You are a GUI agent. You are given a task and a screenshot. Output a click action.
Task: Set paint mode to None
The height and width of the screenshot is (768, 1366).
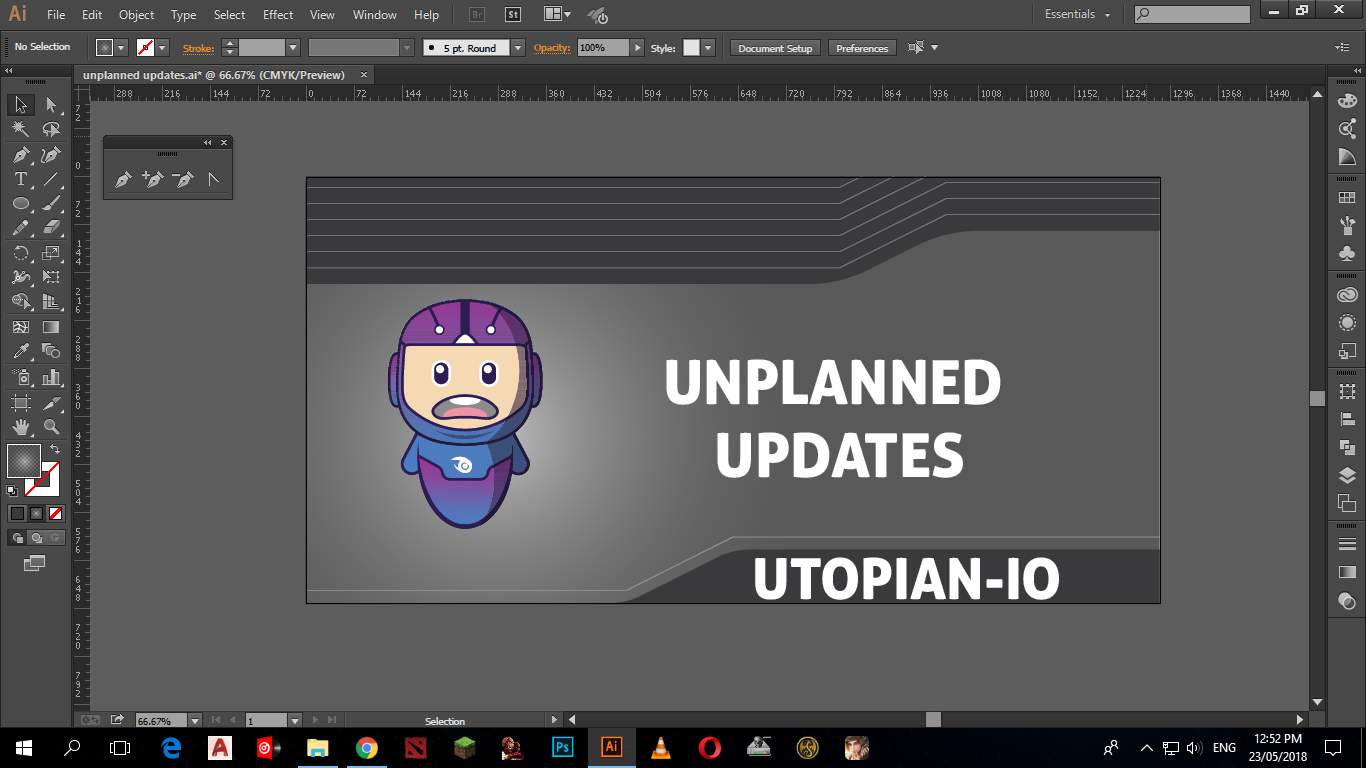click(x=56, y=513)
